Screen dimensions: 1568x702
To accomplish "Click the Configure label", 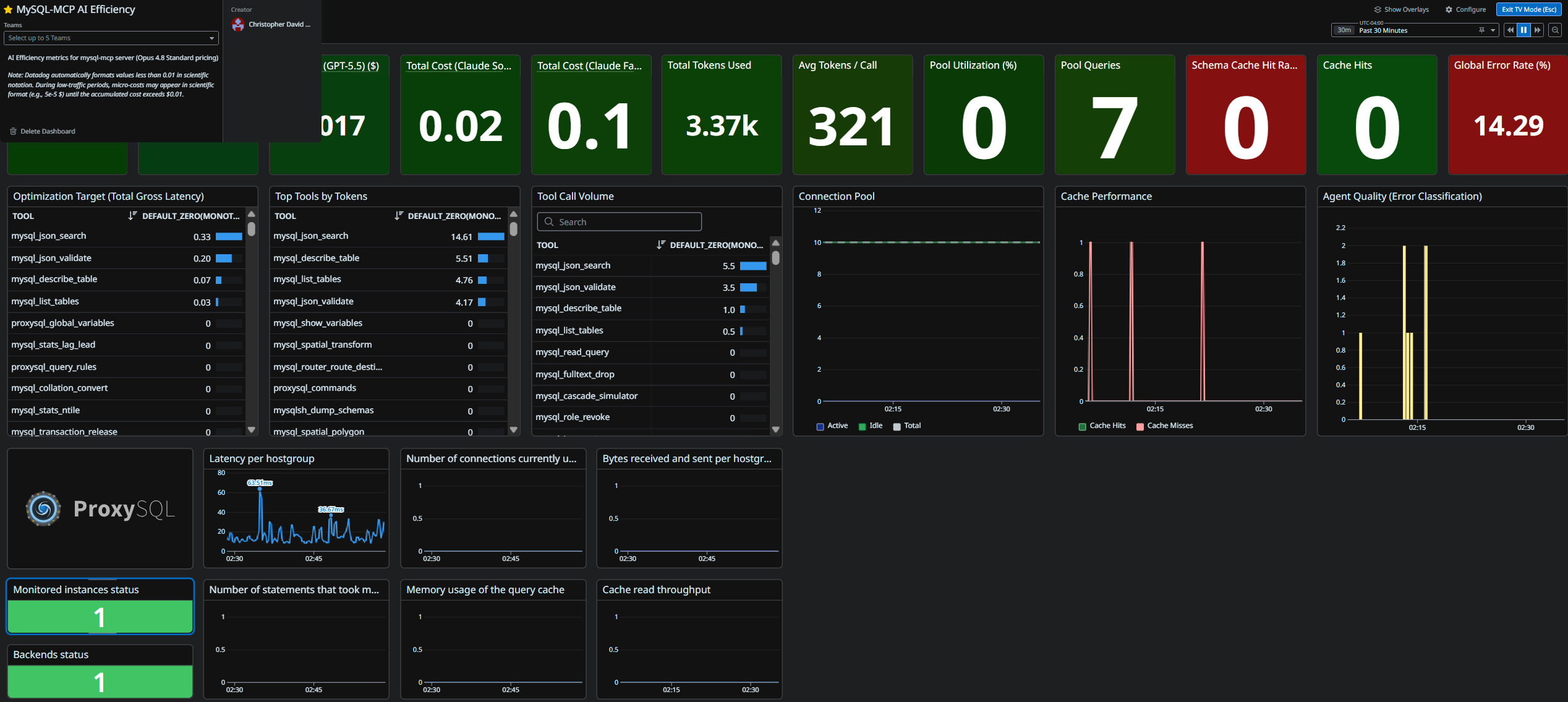I will coord(1471,9).
